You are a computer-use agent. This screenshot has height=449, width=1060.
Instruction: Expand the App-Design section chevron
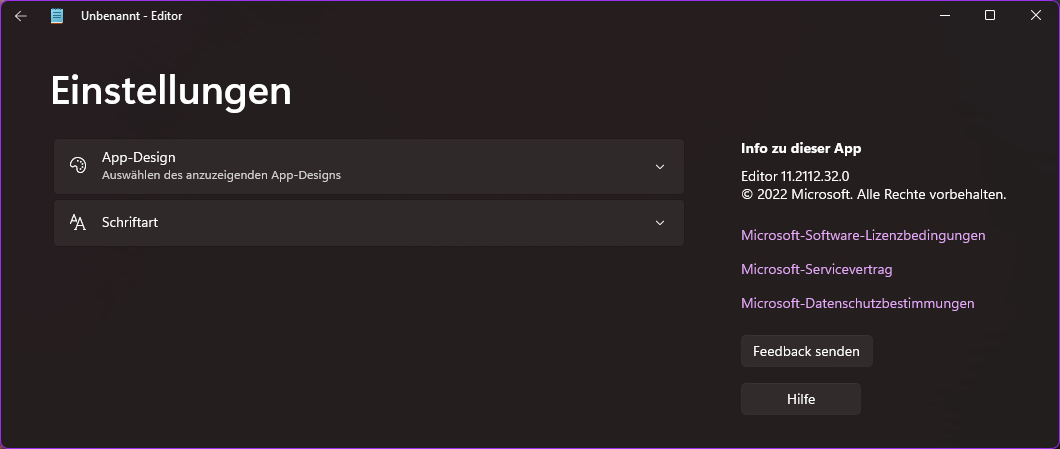[659, 166]
